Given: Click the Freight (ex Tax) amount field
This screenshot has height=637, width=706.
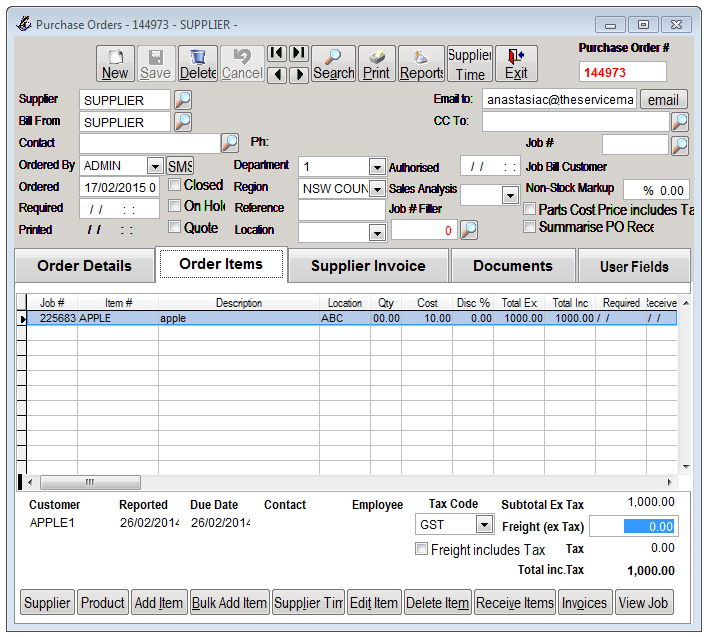Looking at the screenshot, I should pos(633,526).
